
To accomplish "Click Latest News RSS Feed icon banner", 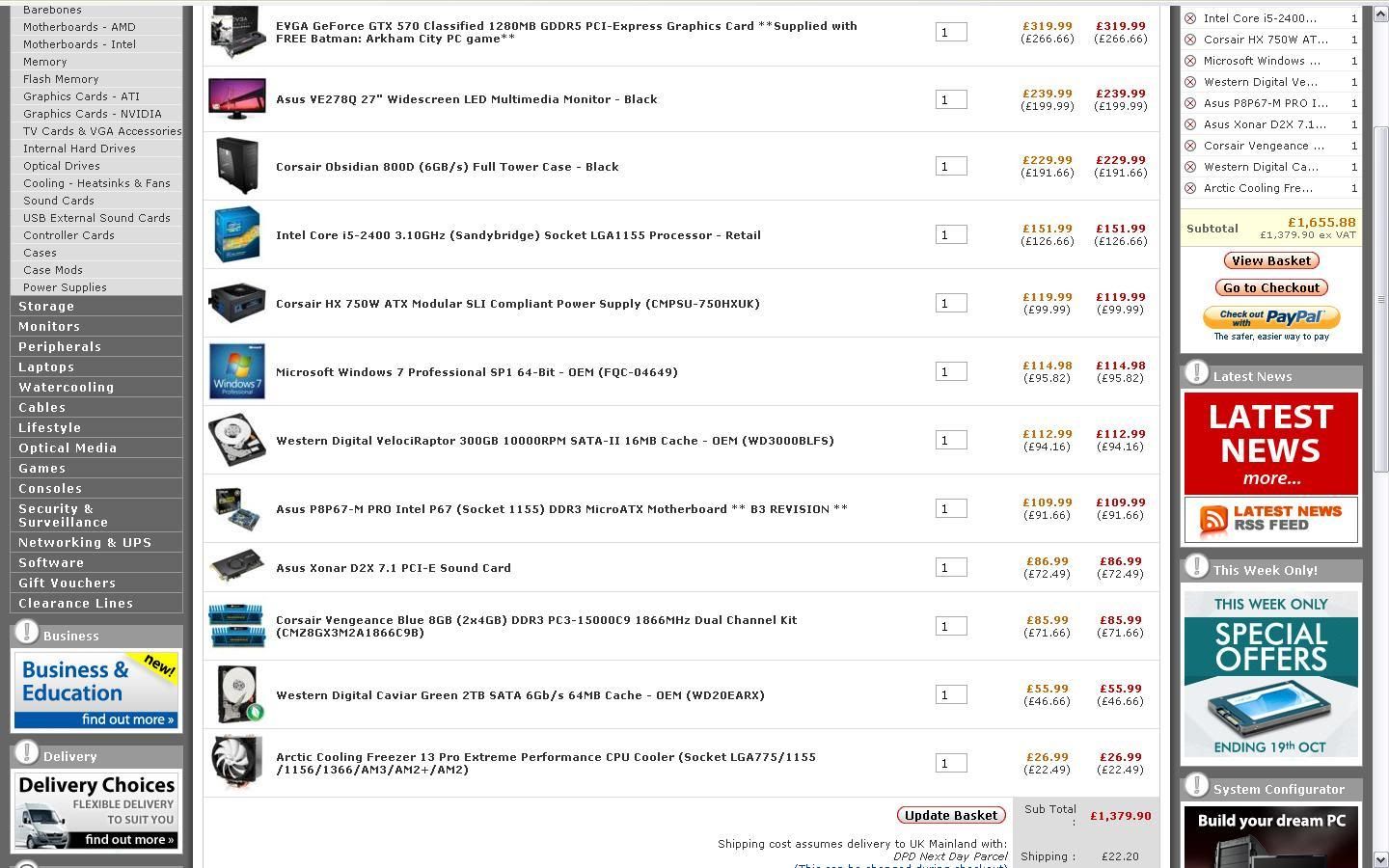I will (x=1270, y=519).
